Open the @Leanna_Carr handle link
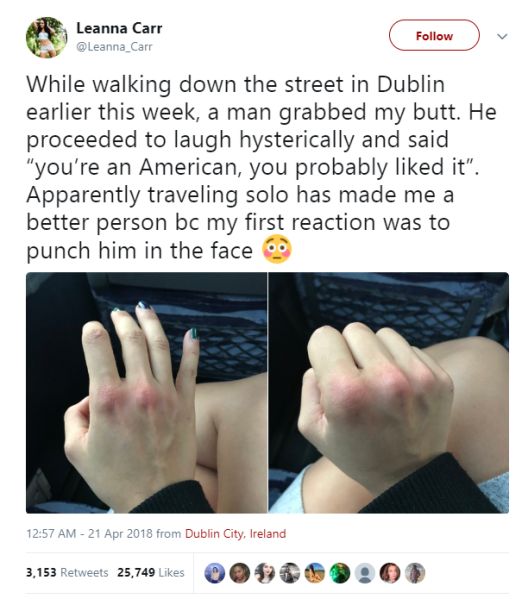This screenshot has width=528, height=599. [114, 47]
